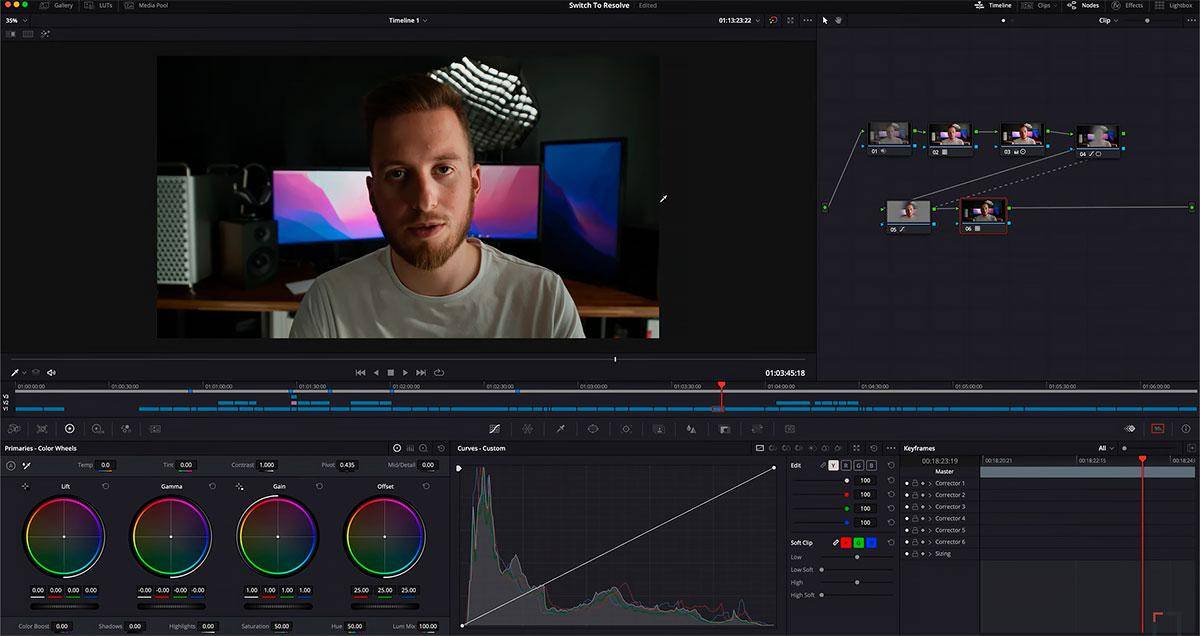Open the Keyframes All filter dropdown
The image size is (1200, 636).
pyautogui.click(x=1106, y=448)
